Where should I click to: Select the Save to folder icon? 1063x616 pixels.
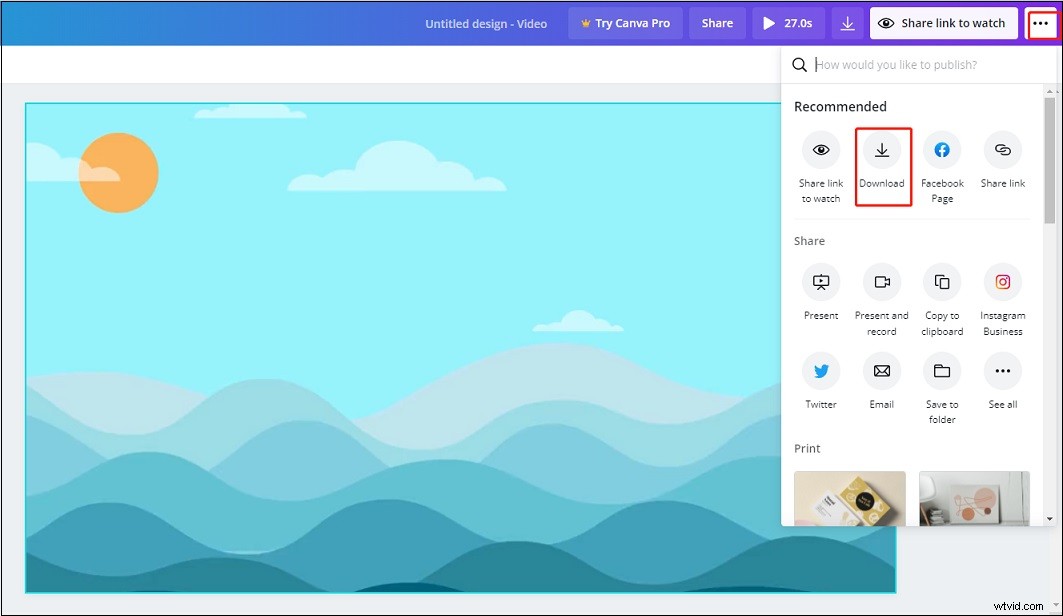942,371
